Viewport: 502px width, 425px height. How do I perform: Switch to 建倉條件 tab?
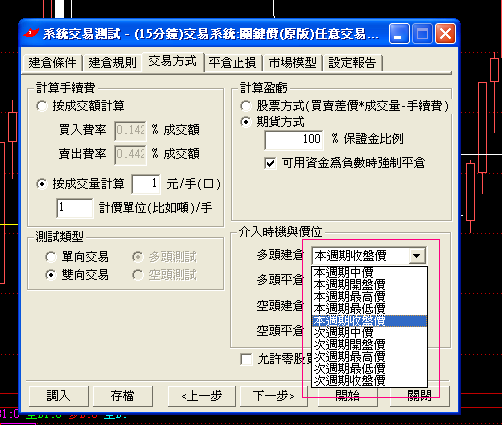click(52, 63)
